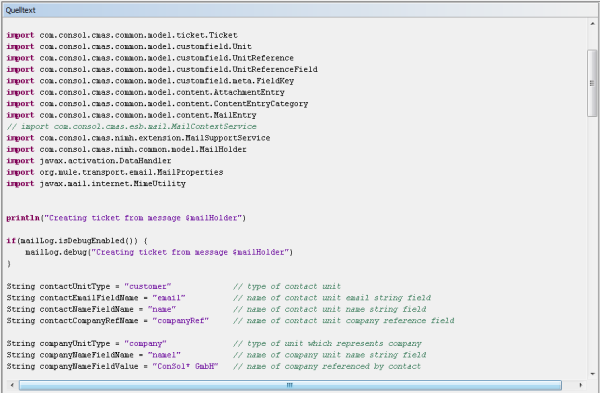Click the commented MailContextService import line

click(x=132, y=127)
